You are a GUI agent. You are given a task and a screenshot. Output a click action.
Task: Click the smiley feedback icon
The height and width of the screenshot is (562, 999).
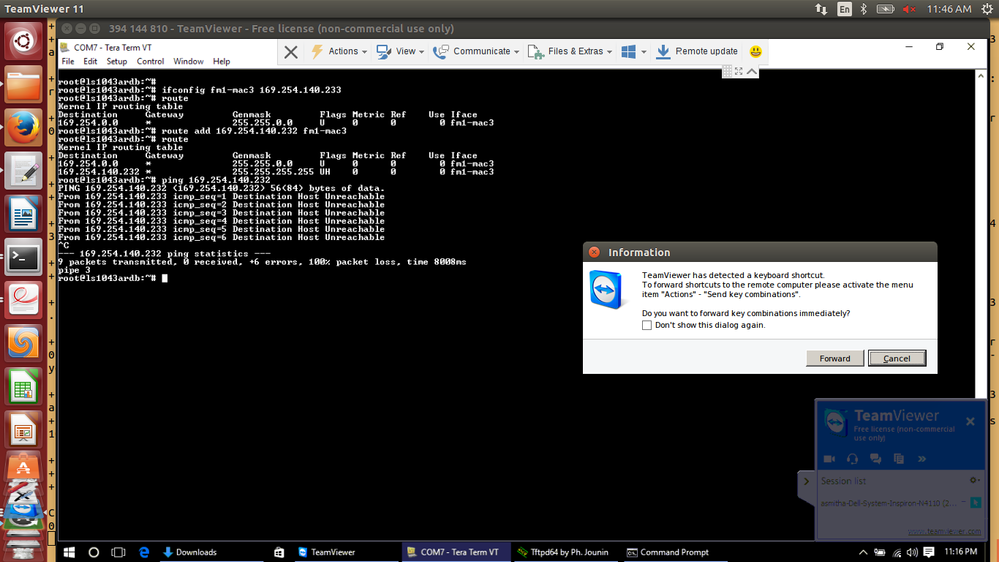756,52
